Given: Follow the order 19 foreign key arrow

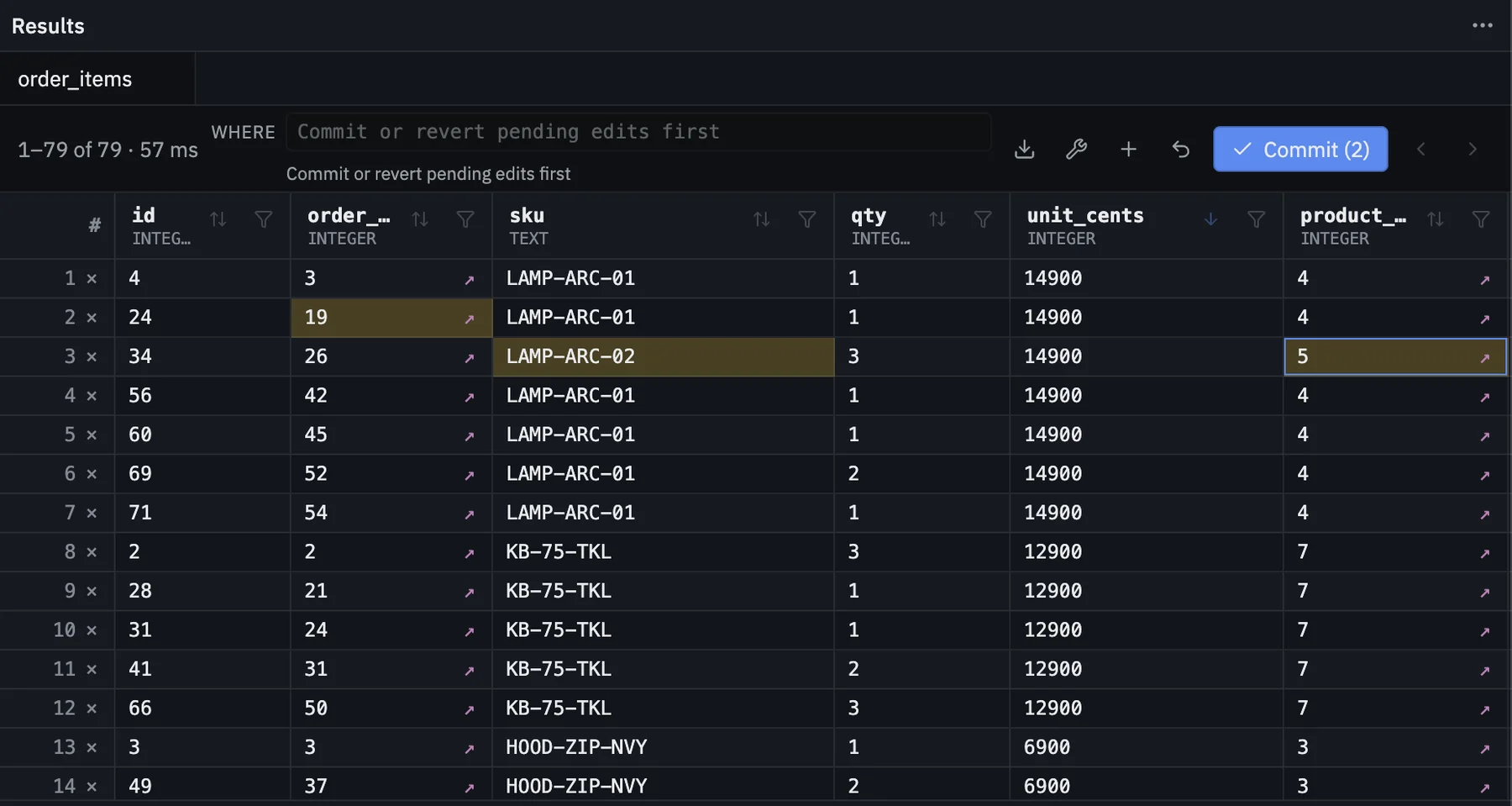Looking at the screenshot, I should [x=470, y=319].
